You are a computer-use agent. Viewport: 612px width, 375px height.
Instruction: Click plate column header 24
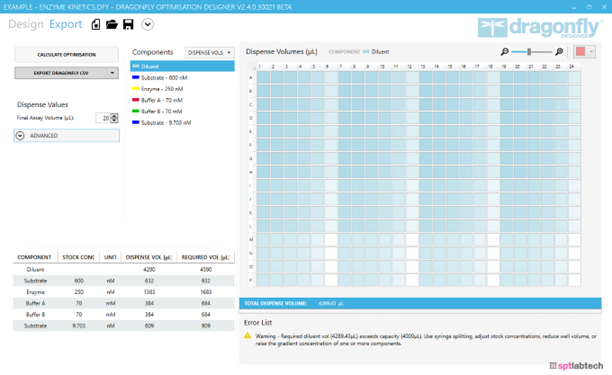coord(574,67)
